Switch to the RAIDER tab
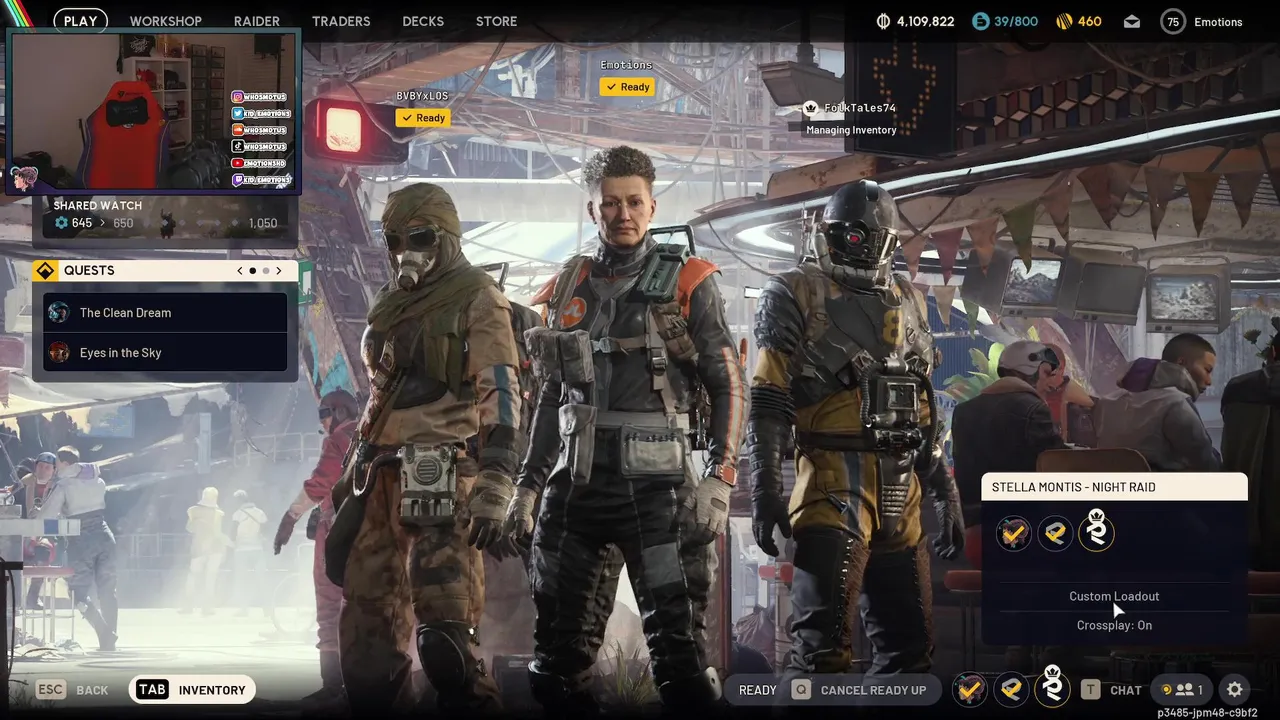 [257, 21]
